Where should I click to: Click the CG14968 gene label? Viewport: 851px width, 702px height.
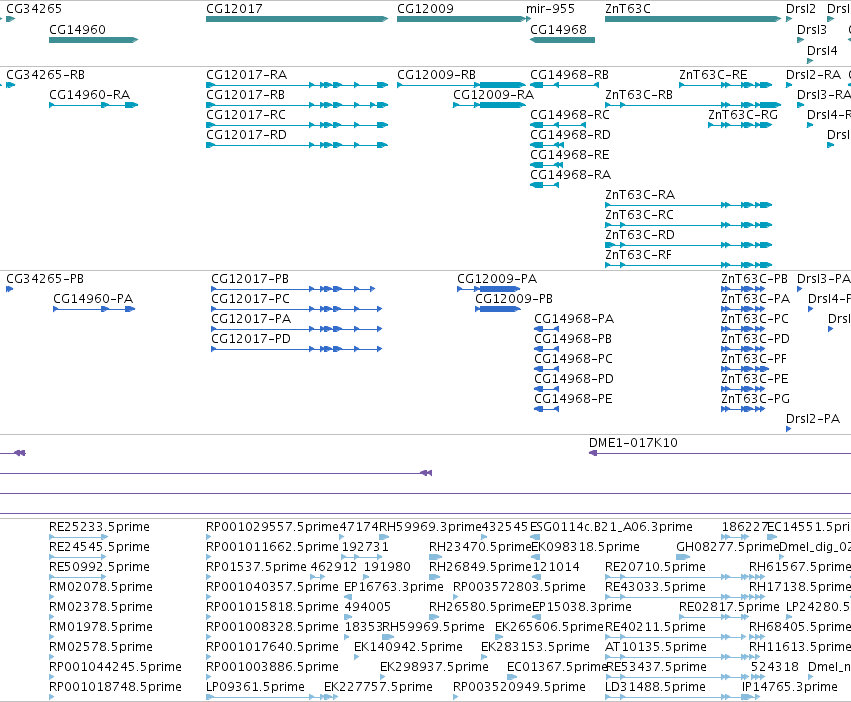coord(558,30)
